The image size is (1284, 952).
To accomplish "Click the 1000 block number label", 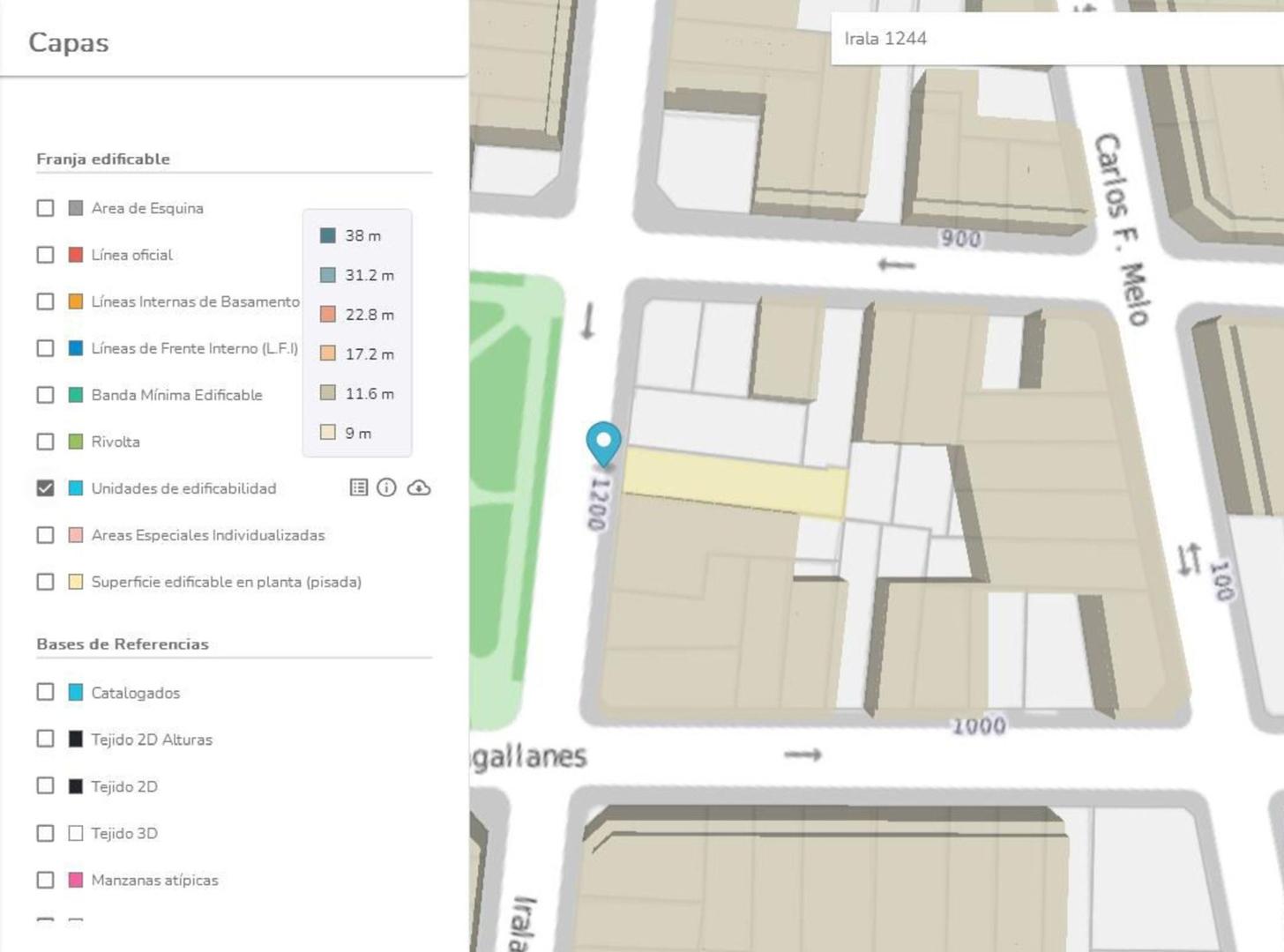I will pyautogui.click(x=979, y=726).
